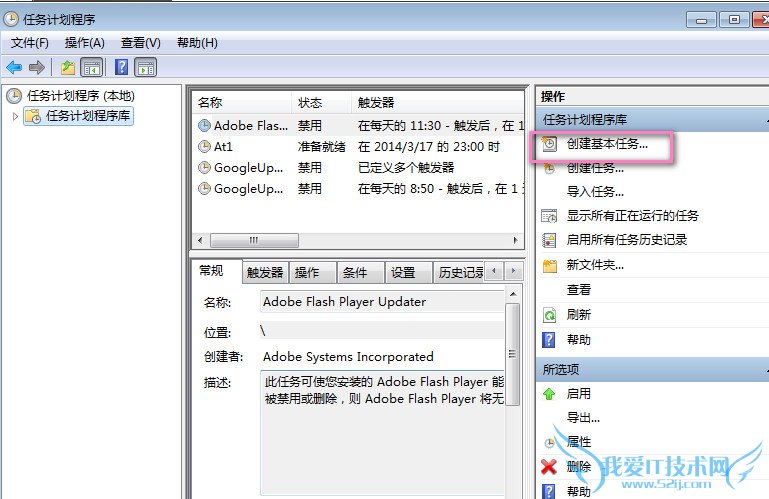Click the task list scroll-right arrow
This screenshot has width=769, height=499.
coord(515,240)
